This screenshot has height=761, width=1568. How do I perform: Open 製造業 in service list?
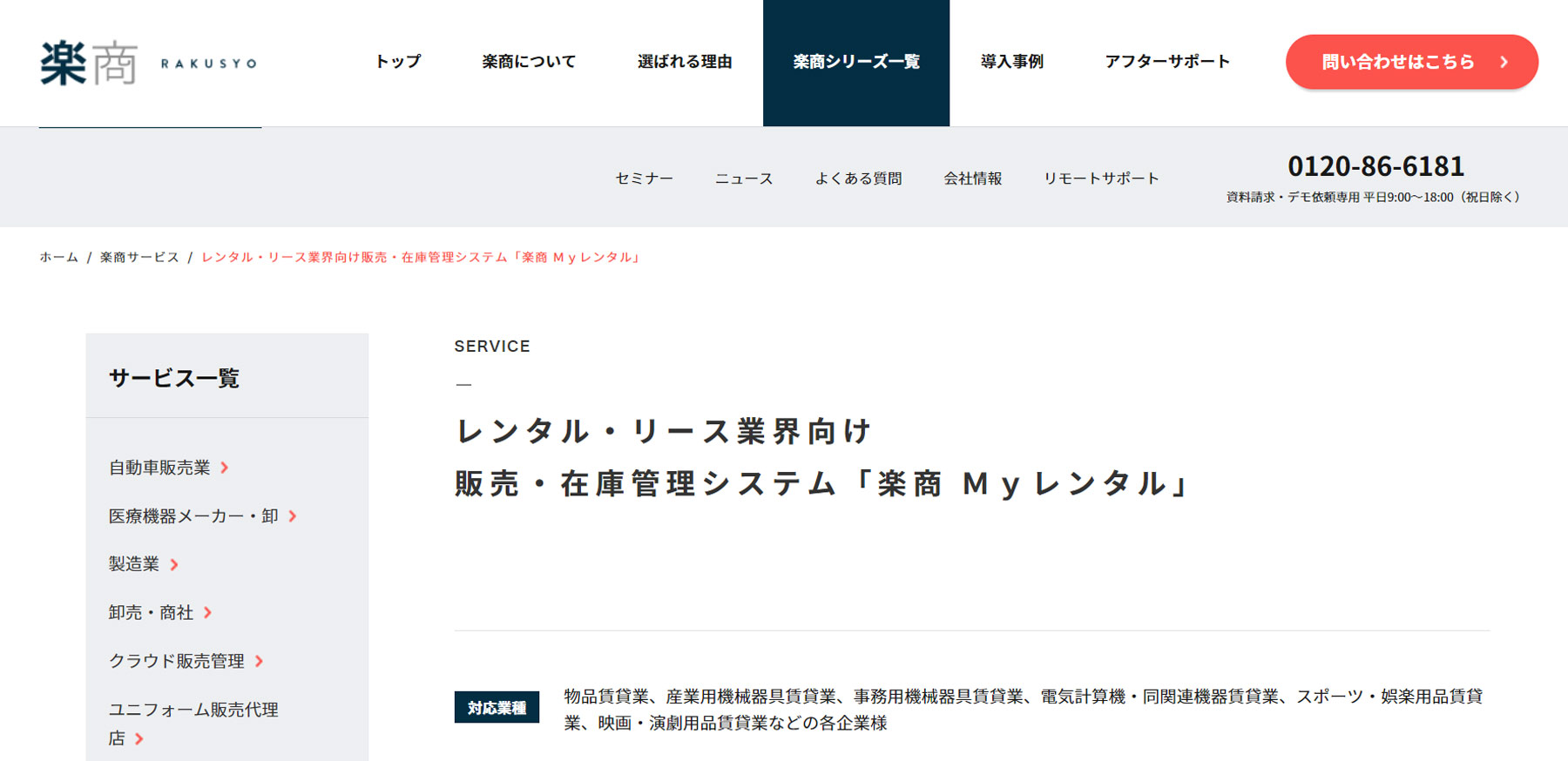(x=134, y=564)
